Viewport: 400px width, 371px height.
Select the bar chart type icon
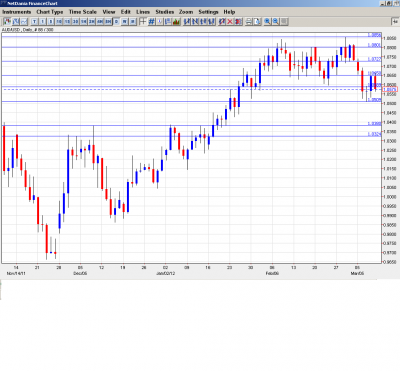coord(16,22)
